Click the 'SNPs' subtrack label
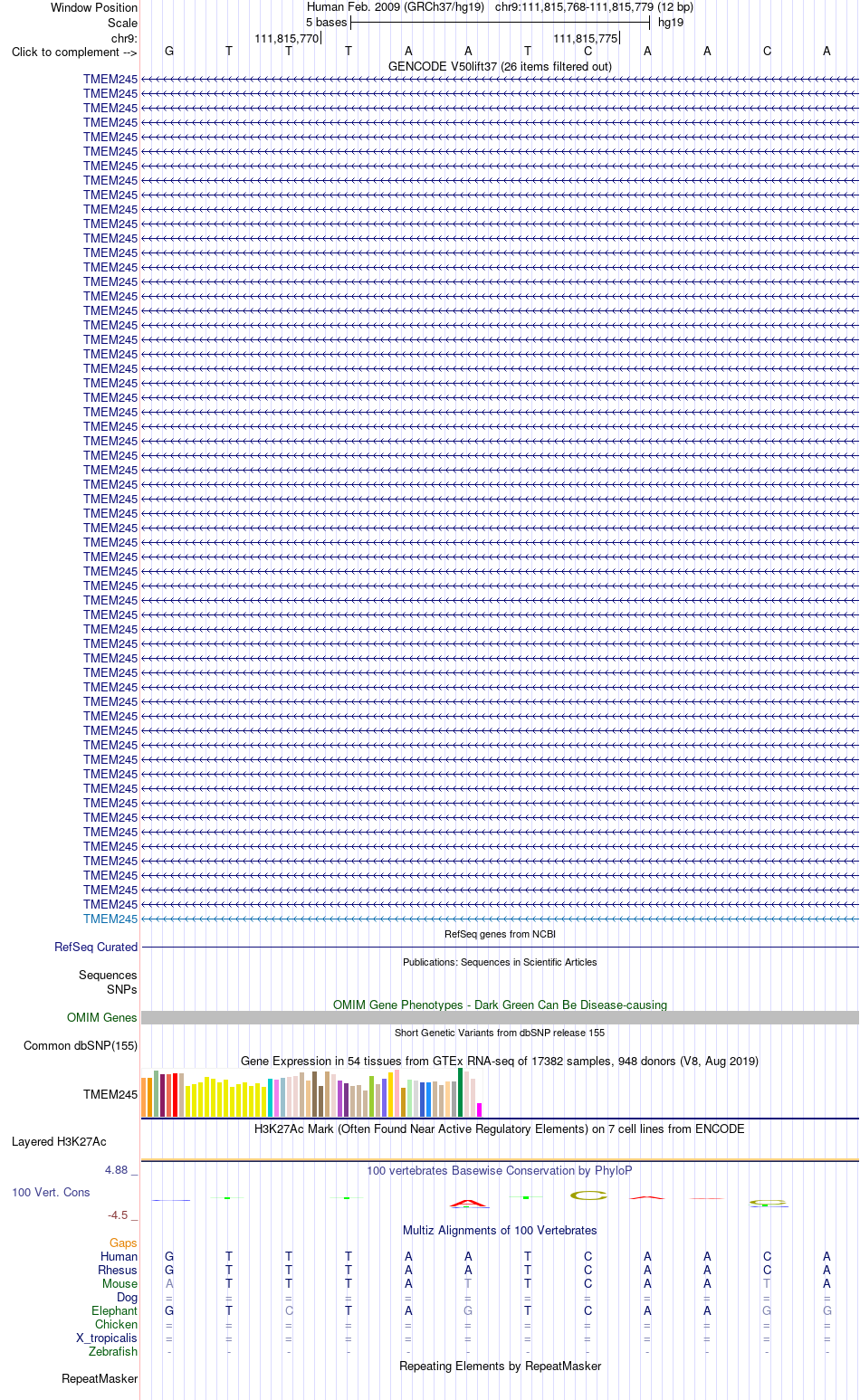The width and height of the screenshot is (860, 1400). point(122,989)
